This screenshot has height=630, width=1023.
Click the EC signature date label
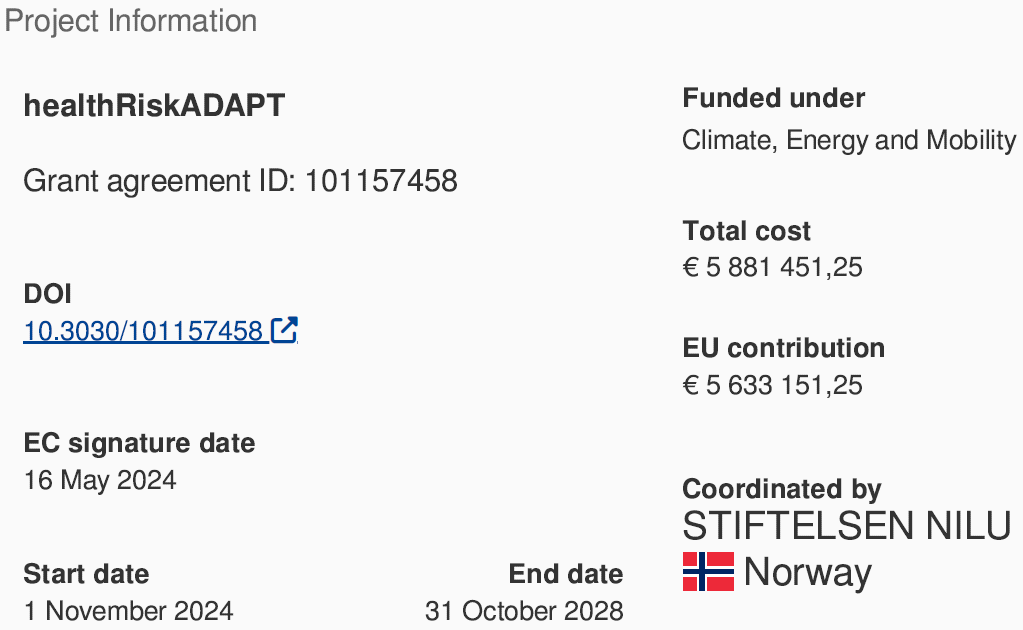click(139, 443)
